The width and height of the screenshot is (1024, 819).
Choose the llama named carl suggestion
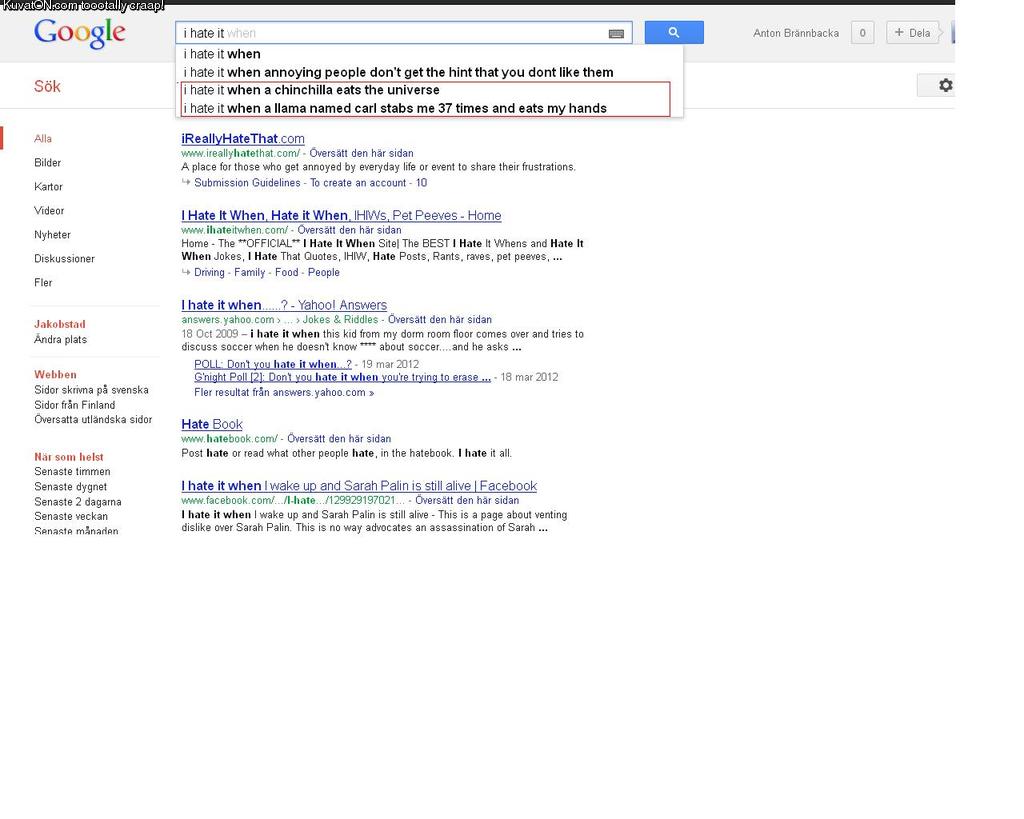click(x=396, y=108)
